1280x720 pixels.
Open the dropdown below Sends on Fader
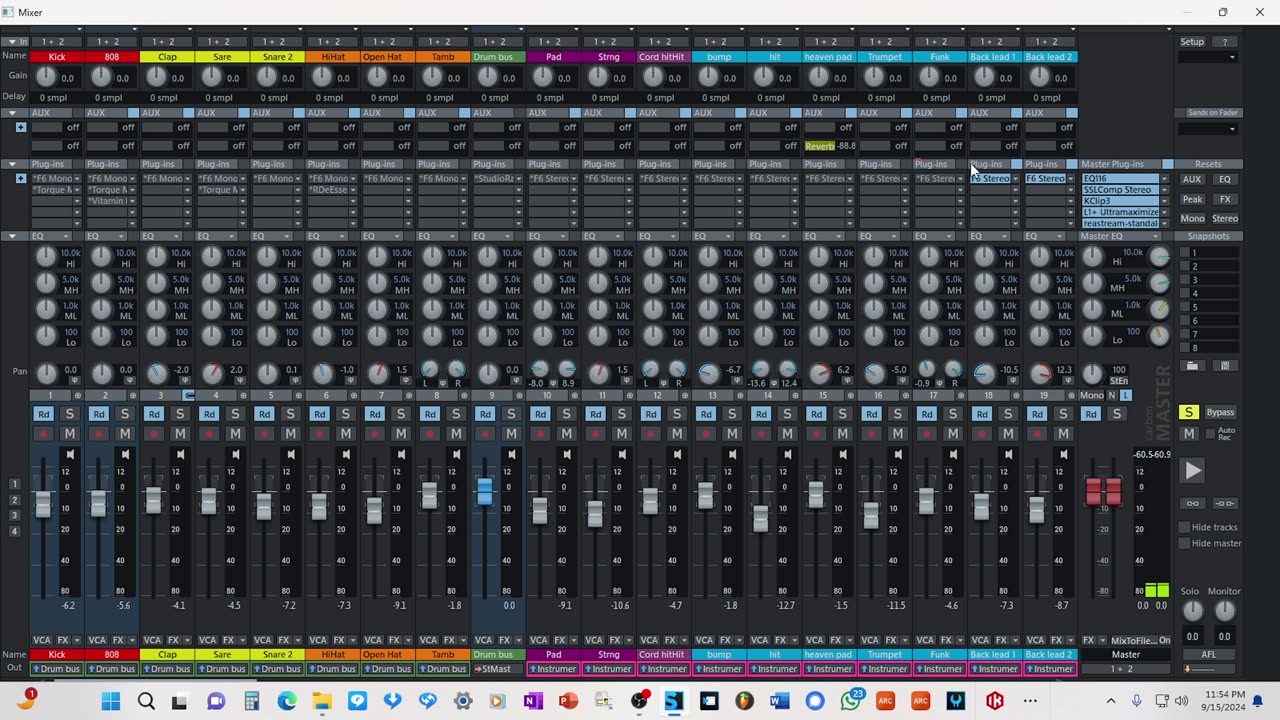click(x=1207, y=128)
